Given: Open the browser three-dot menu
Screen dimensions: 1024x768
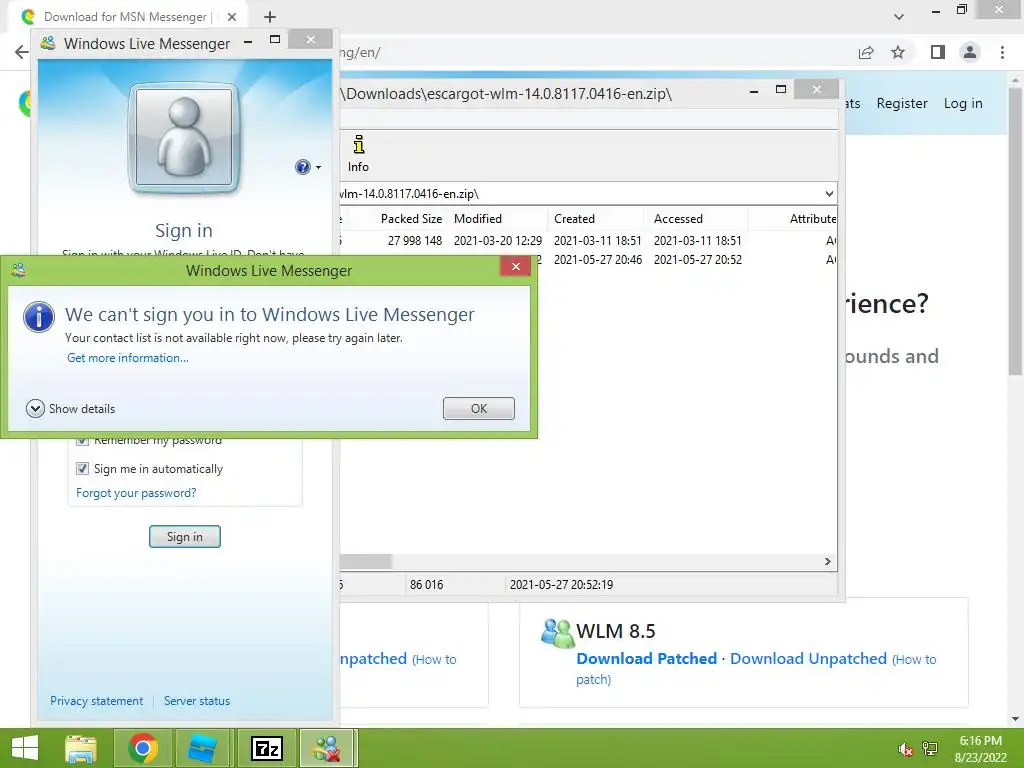Looking at the screenshot, I should click(1002, 52).
